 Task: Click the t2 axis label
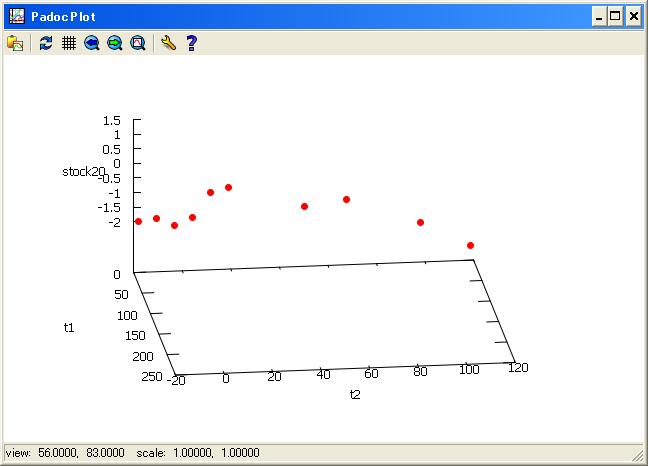click(355, 395)
